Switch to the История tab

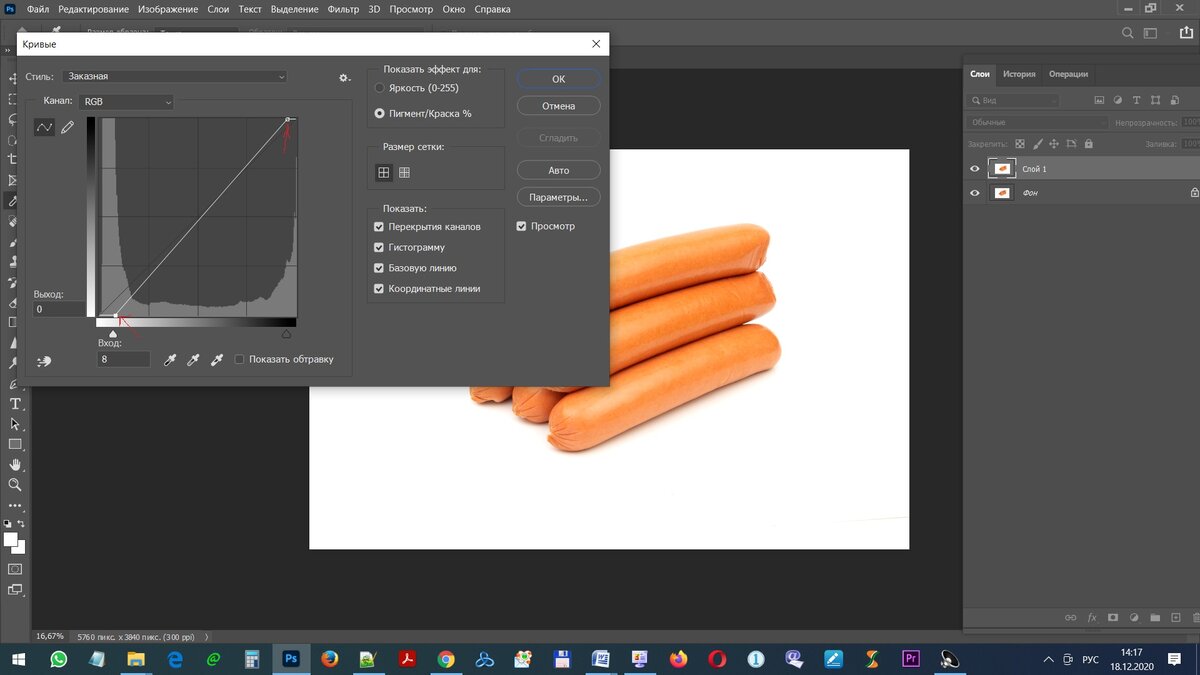coord(1019,74)
